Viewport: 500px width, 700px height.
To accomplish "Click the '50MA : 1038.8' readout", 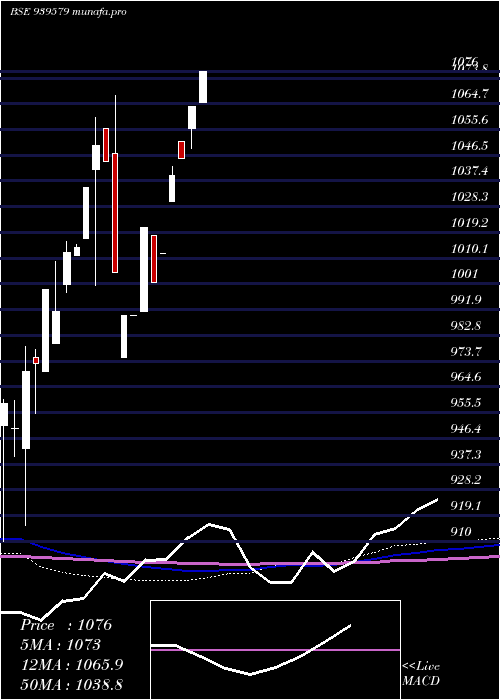I will tap(72, 684).
